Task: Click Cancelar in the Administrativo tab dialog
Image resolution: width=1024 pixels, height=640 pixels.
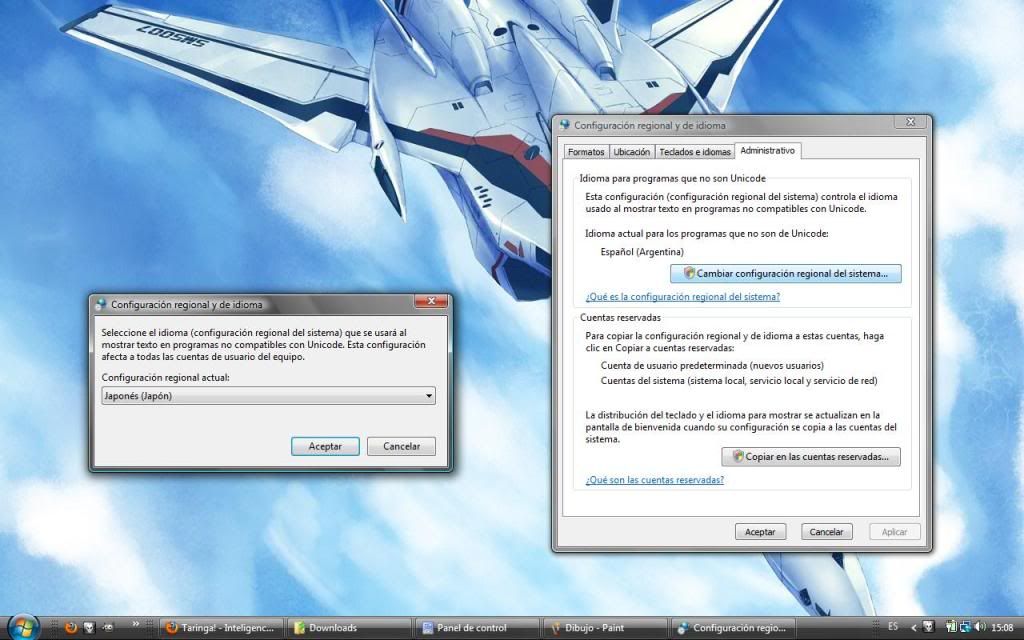Action: [x=826, y=532]
